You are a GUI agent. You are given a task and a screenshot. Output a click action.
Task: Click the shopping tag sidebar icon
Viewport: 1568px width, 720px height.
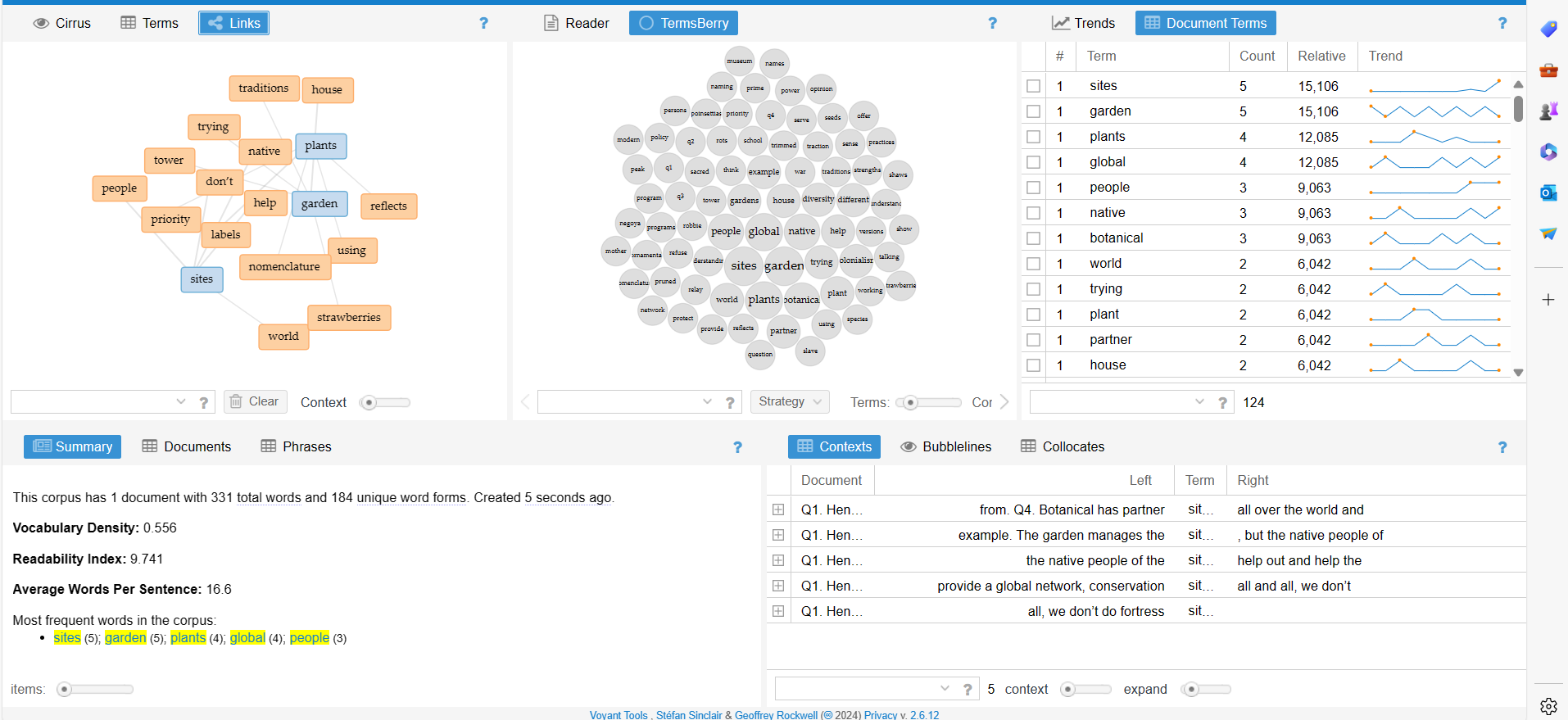point(1548,29)
